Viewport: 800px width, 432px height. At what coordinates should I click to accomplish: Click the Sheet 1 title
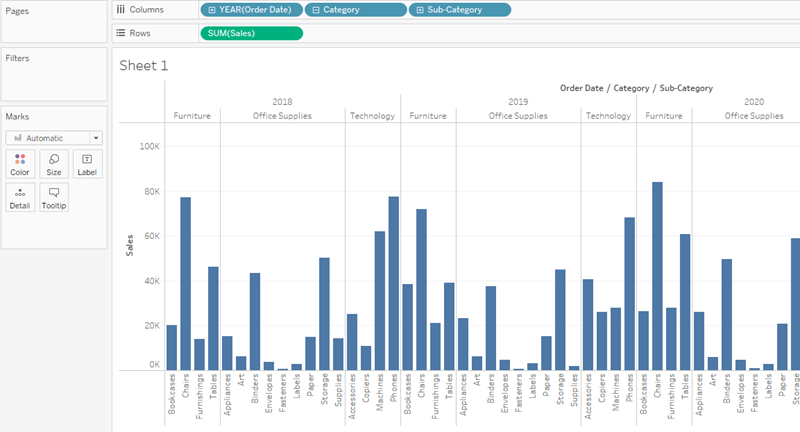(x=144, y=66)
